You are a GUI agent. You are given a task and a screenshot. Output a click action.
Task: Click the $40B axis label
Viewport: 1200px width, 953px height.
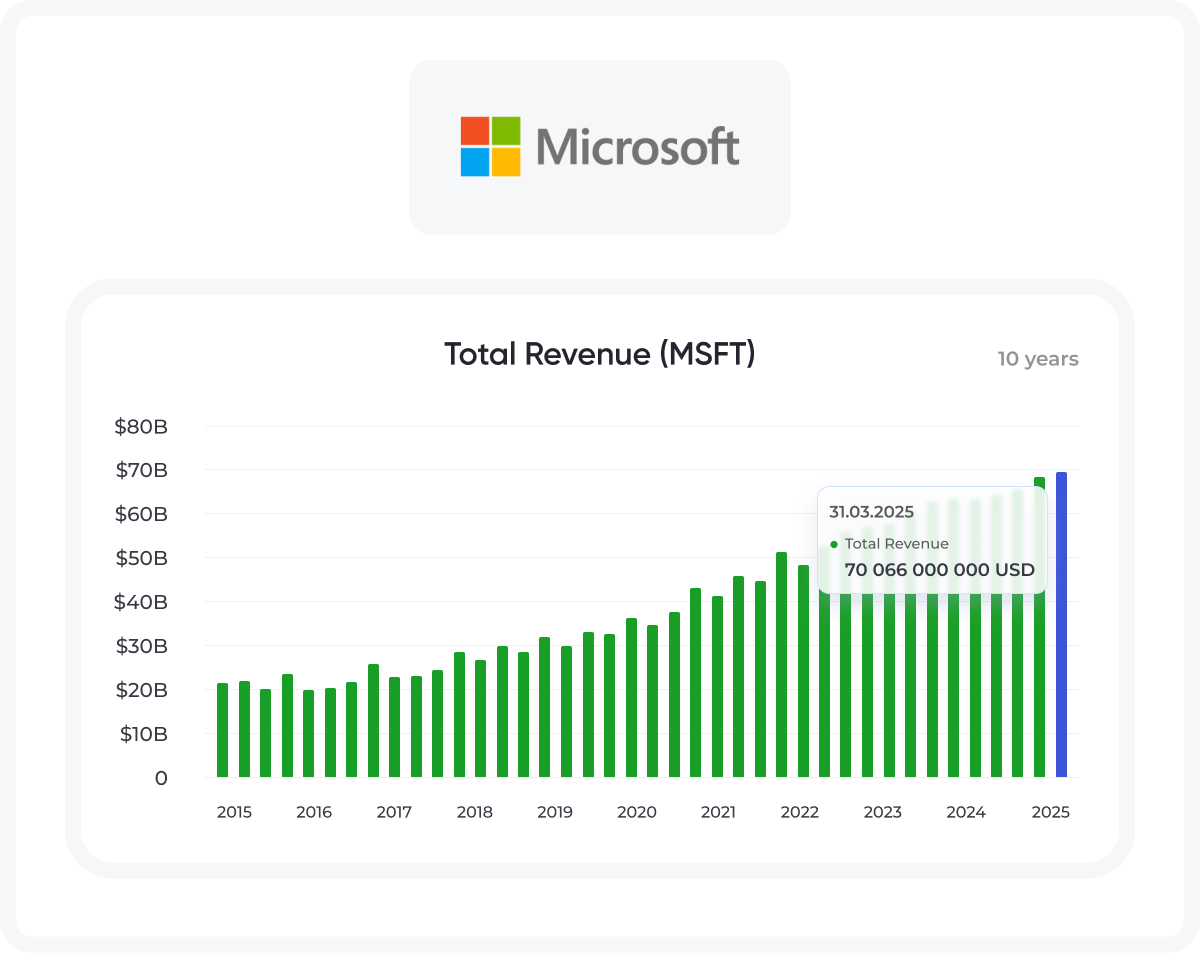(x=141, y=602)
